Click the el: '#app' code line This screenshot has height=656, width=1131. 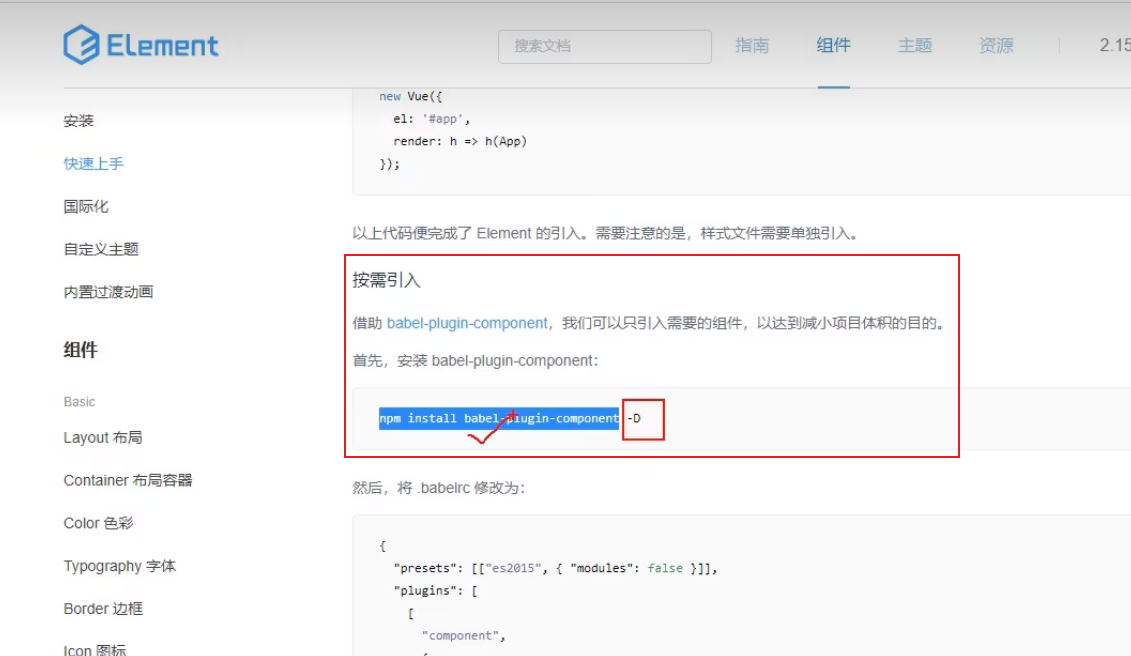tap(431, 118)
